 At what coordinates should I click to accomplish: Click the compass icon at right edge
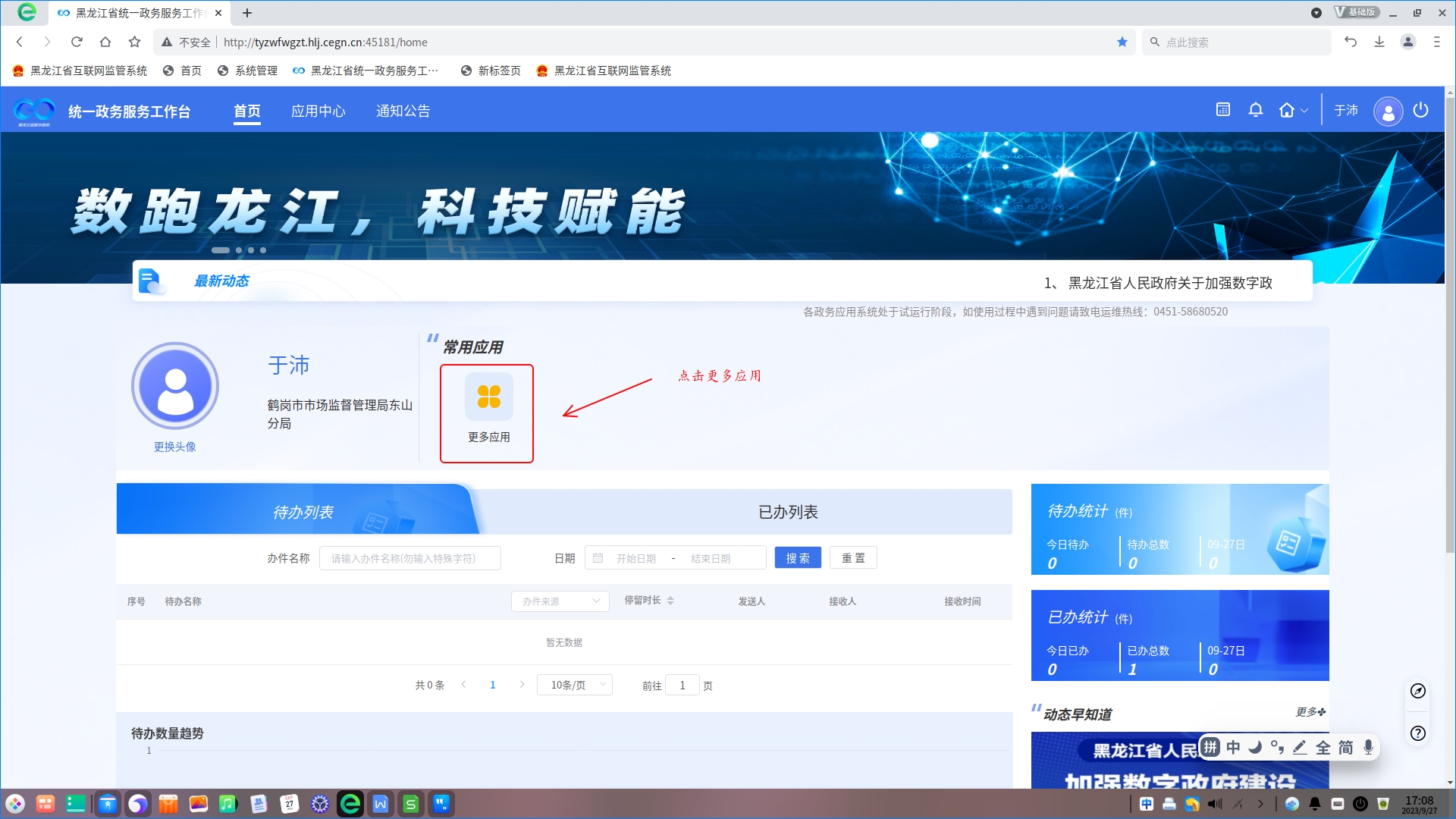pyautogui.click(x=1417, y=691)
